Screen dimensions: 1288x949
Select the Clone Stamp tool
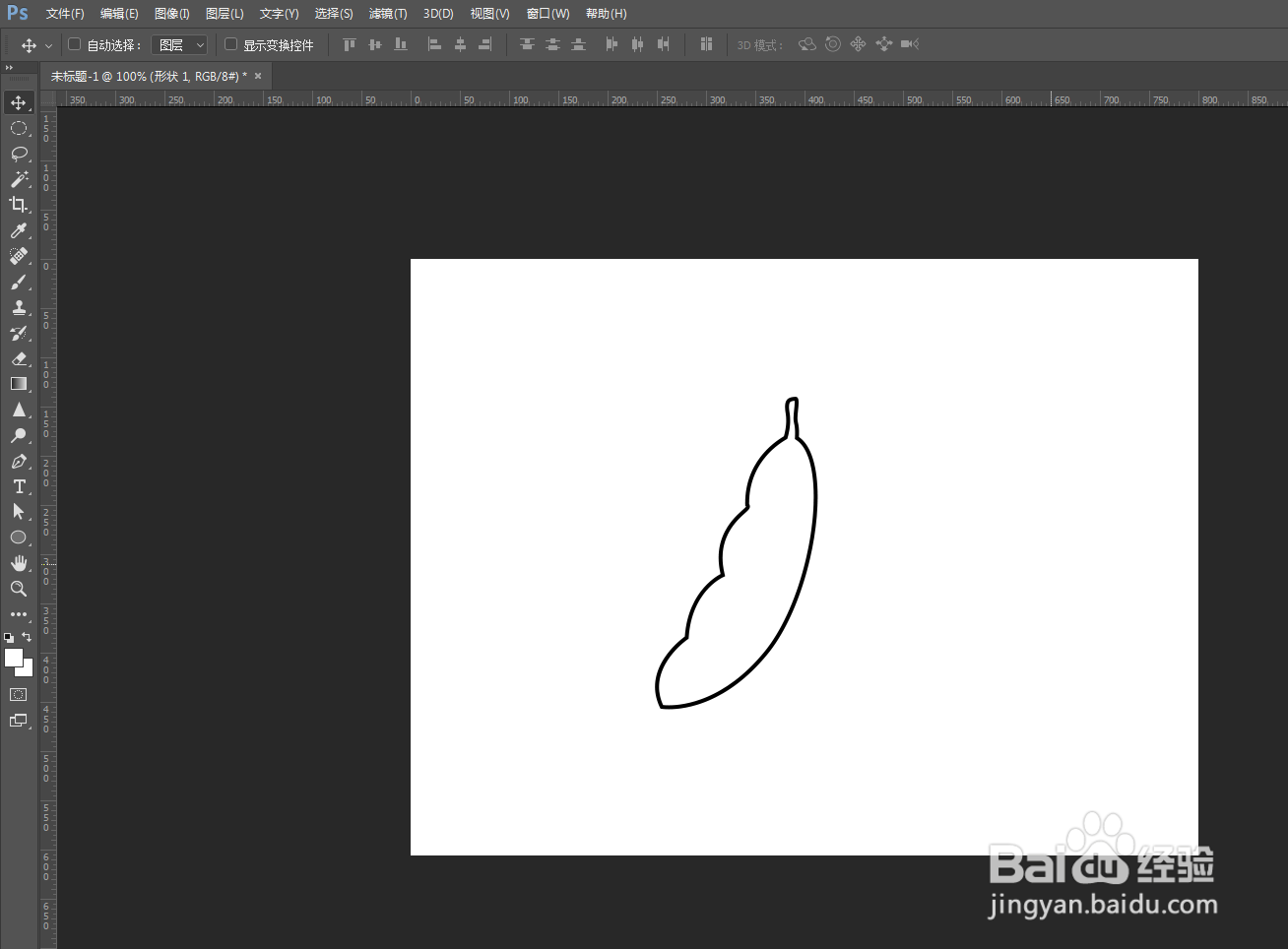19,307
